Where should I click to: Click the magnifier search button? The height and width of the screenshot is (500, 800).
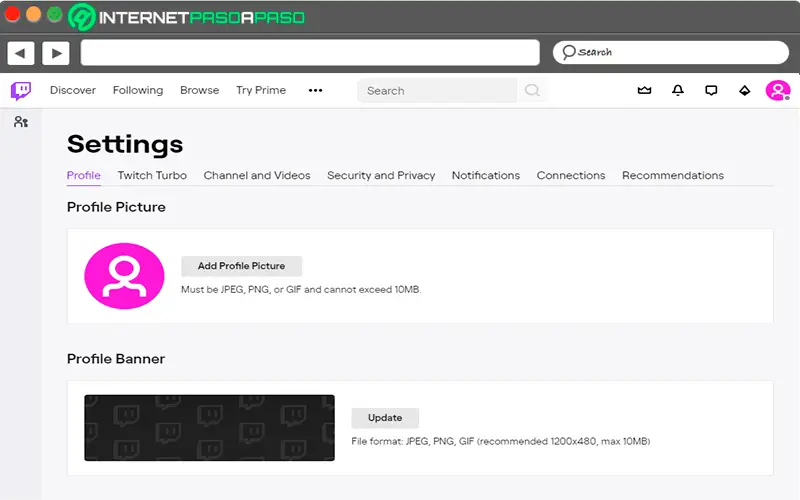(x=532, y=91)
